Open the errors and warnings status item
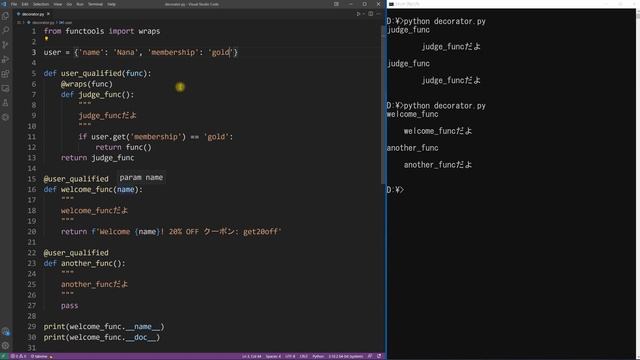Viewport: 640px width, 360px height. (x=18, y=356)
